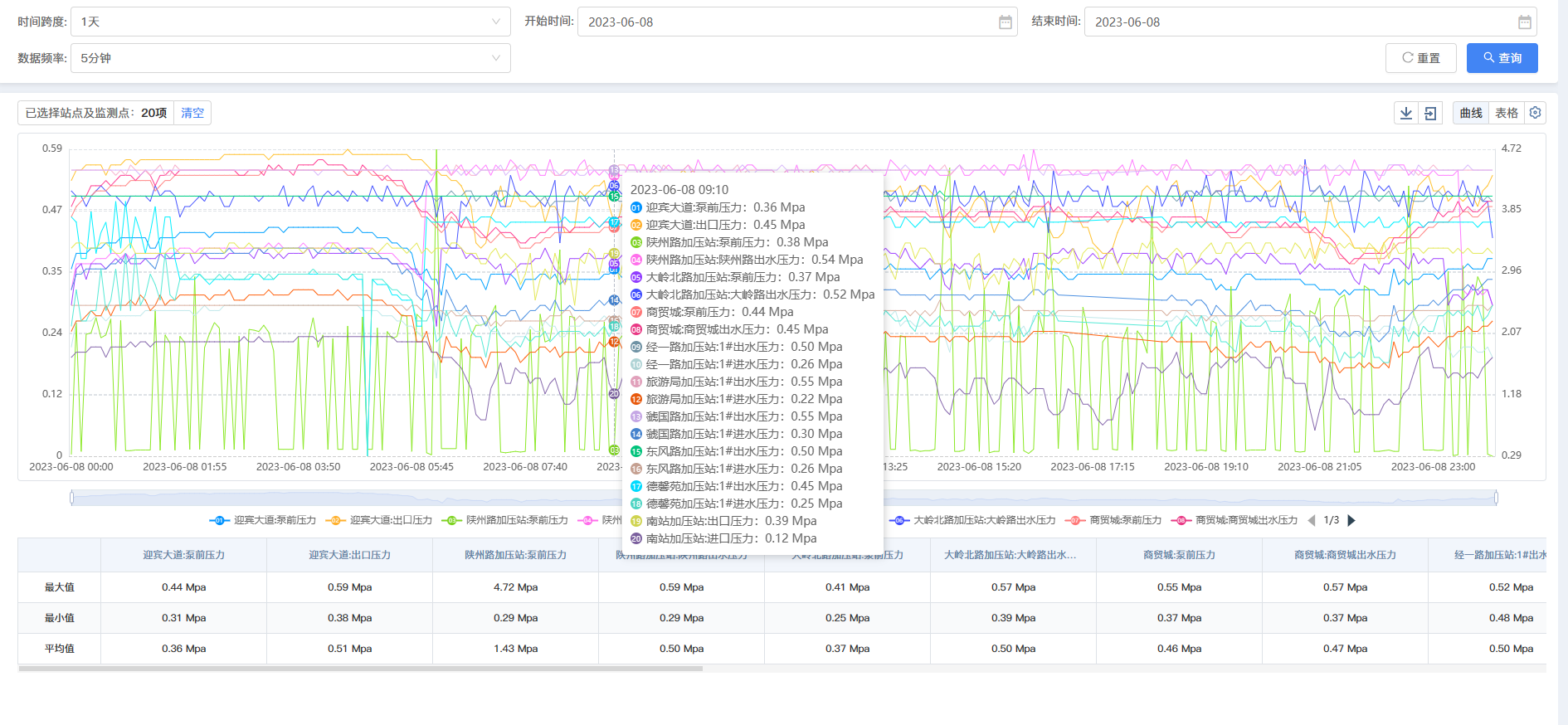Click the table horizontal scrollbar
This screenshot has width=1568, height=725.
click(361, 668)
